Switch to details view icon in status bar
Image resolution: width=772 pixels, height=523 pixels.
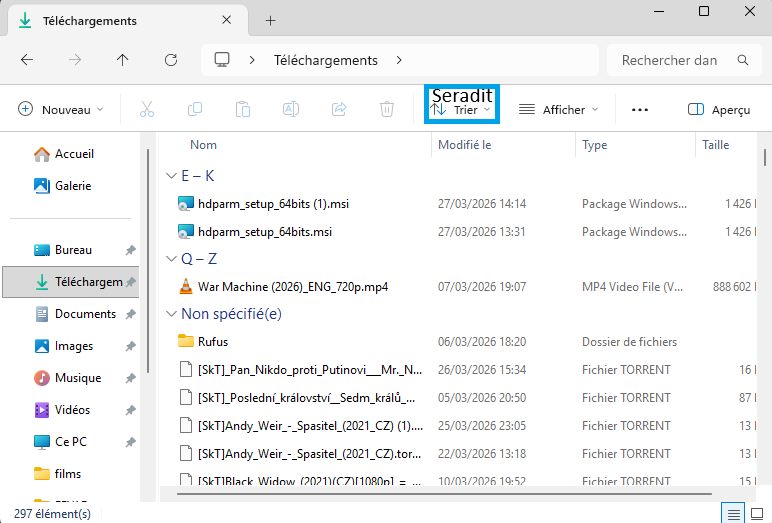(x=734, y=514)
